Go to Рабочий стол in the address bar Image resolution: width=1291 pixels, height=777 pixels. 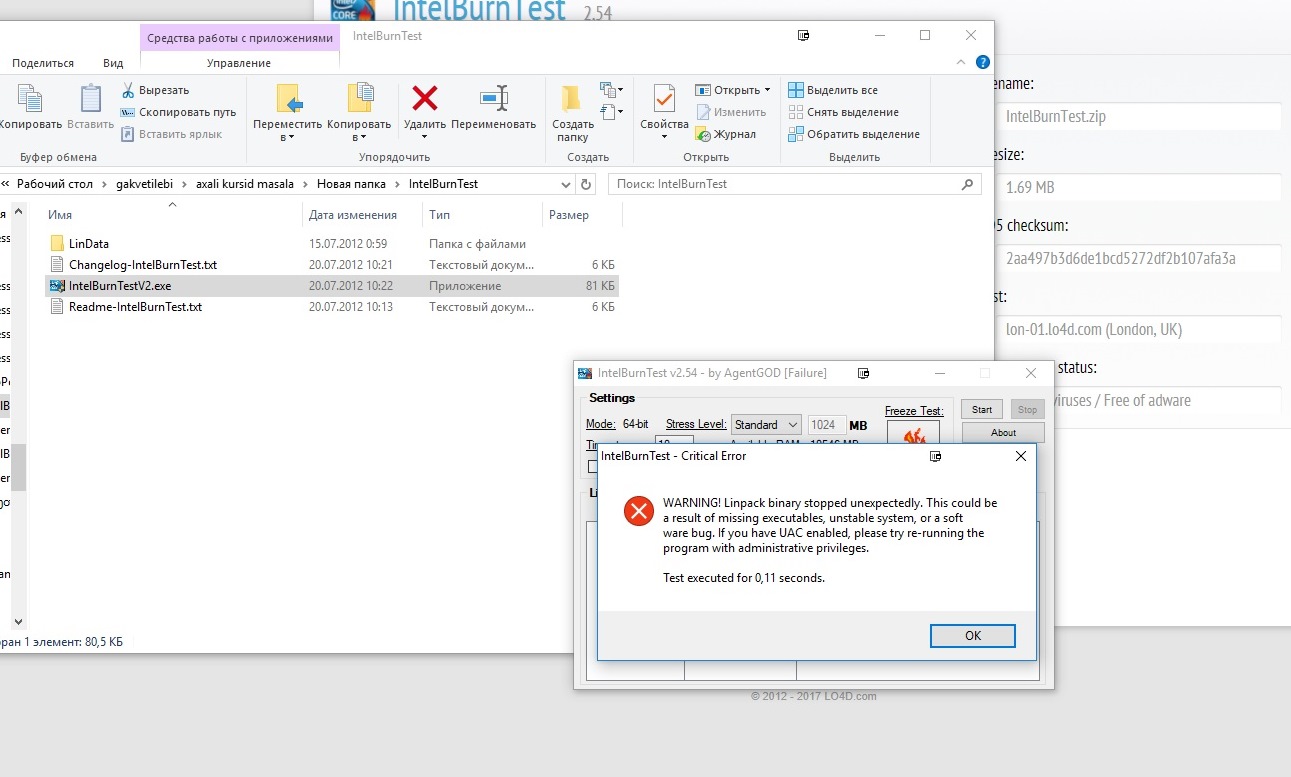[x=55, y=184]
